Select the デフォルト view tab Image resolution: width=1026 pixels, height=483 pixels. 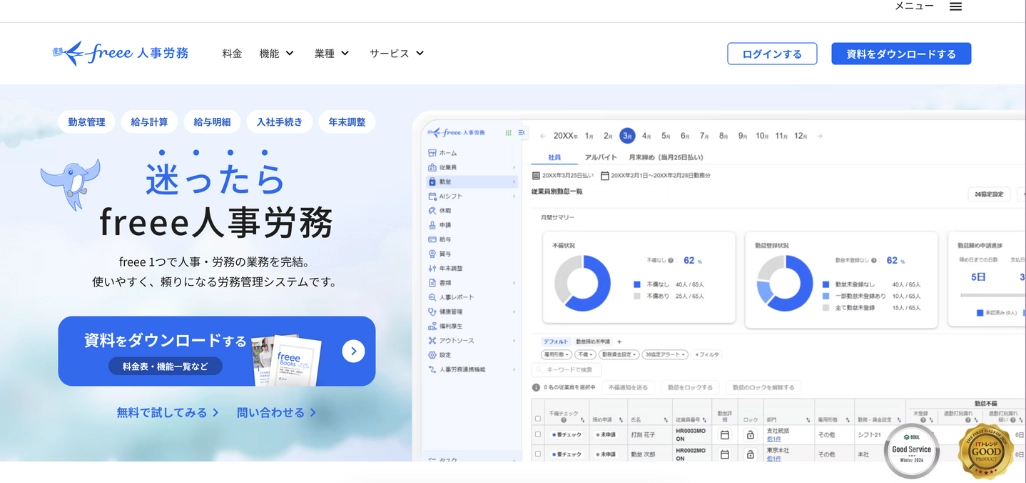(555, 341)
